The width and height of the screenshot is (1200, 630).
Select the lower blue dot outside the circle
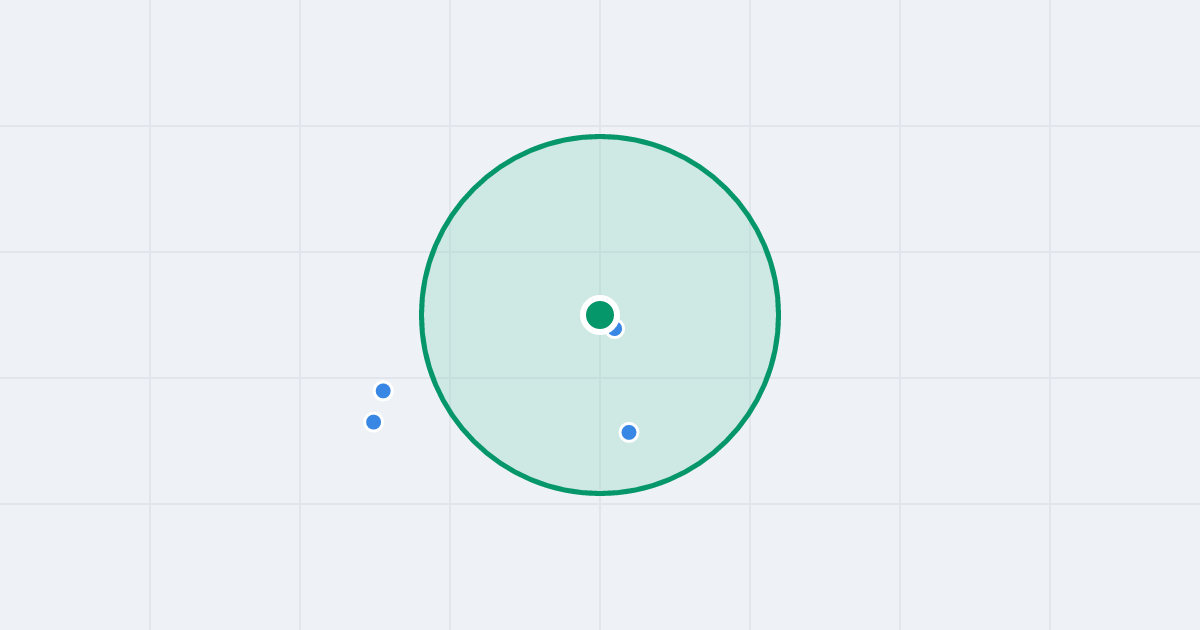[x=374, y=422]
